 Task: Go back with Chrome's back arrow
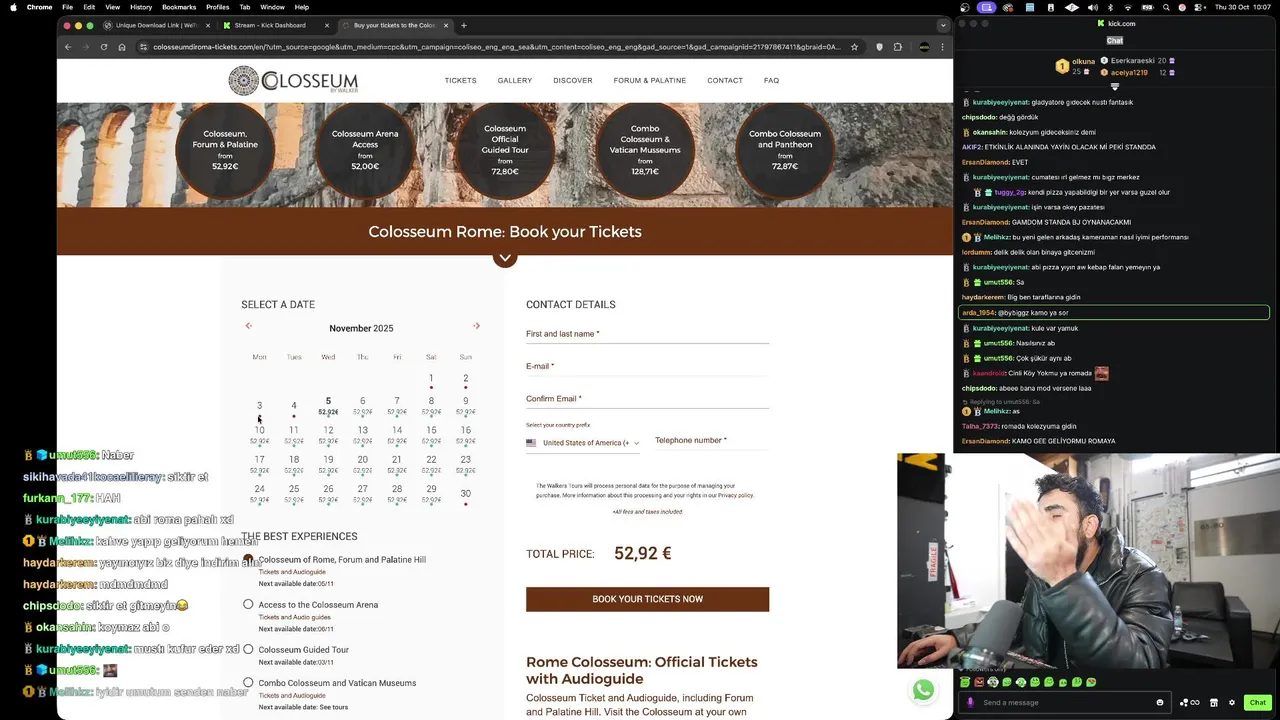tap(68, 47)
